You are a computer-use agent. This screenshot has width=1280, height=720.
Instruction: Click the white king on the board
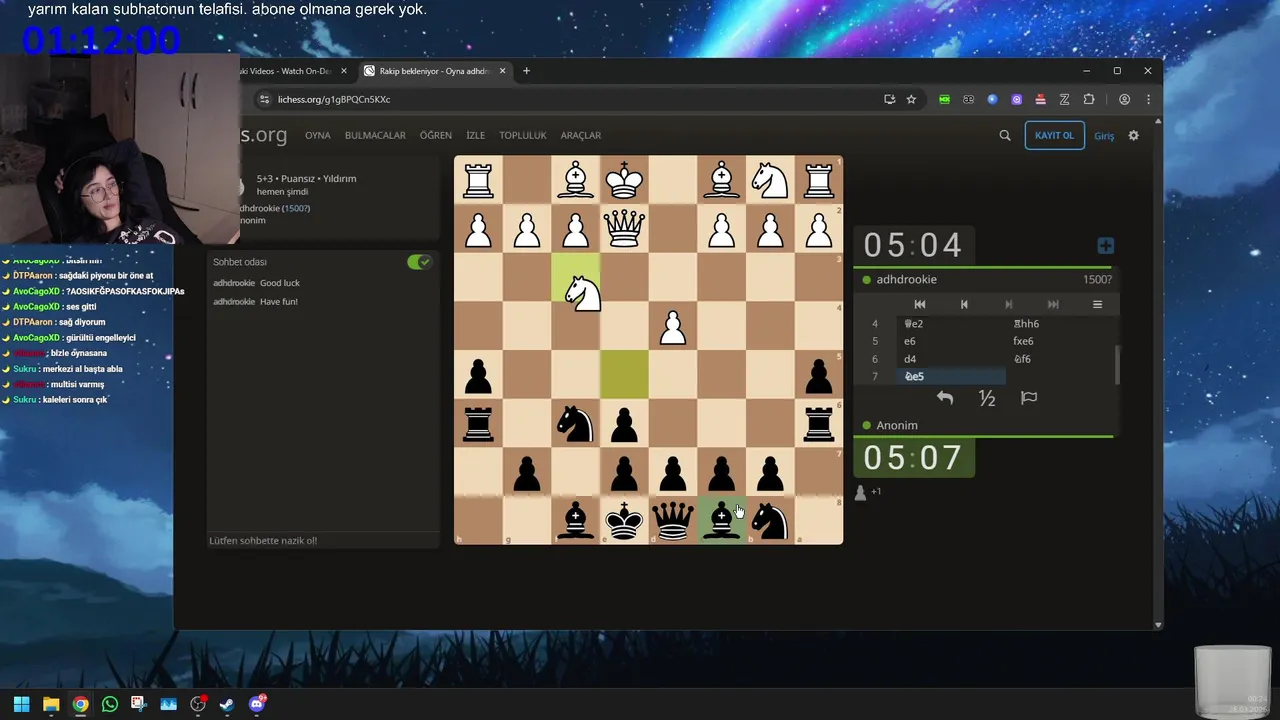(624, 180)
